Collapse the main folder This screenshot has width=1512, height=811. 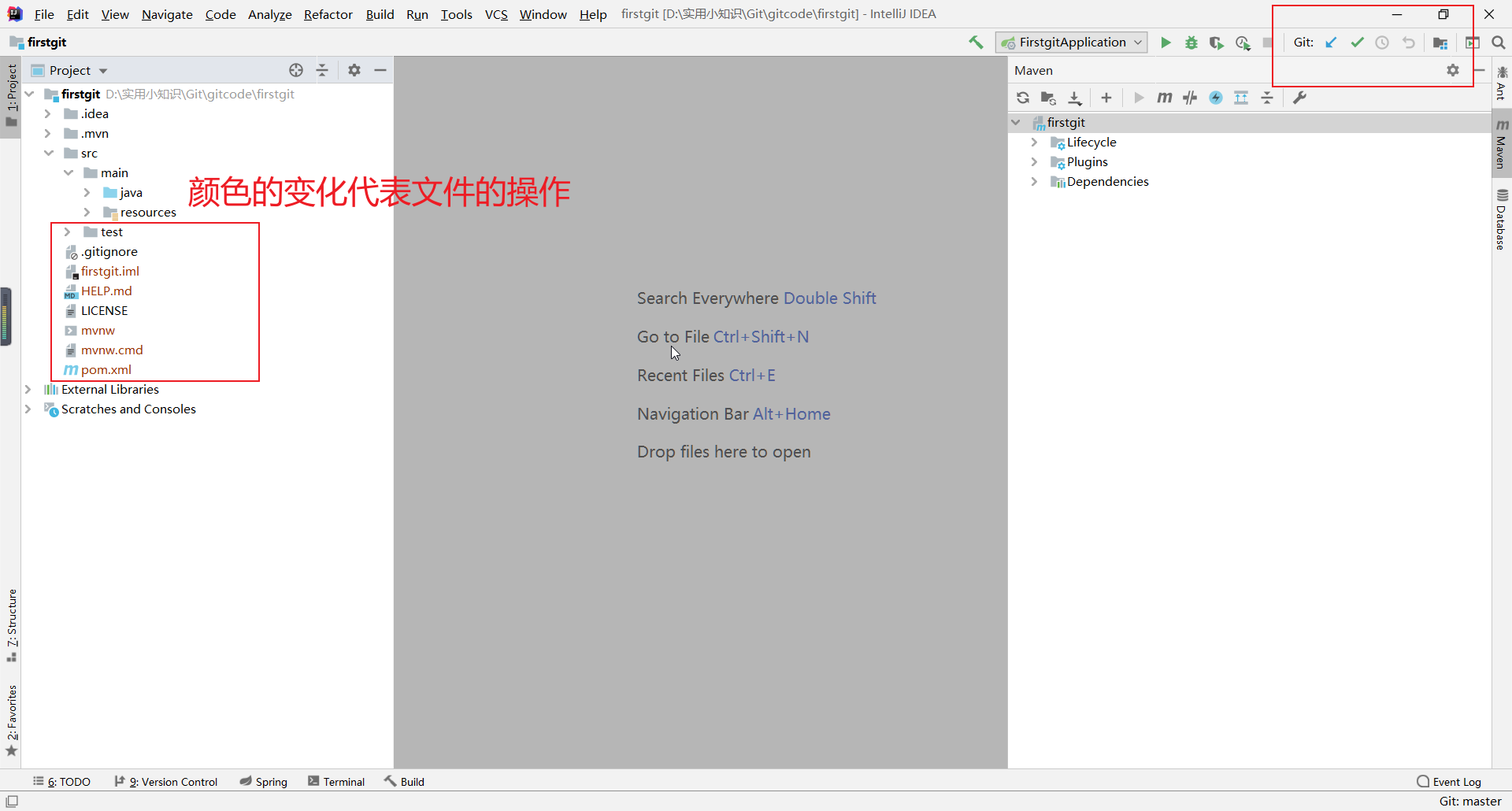pyautogui.click(x=68, y=172)
